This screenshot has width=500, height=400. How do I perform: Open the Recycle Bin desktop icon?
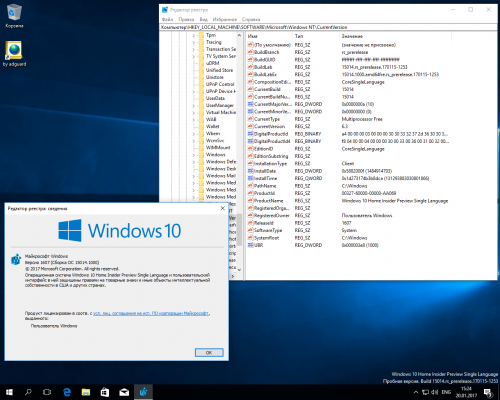pyautogui.click(x=14, y=16)
